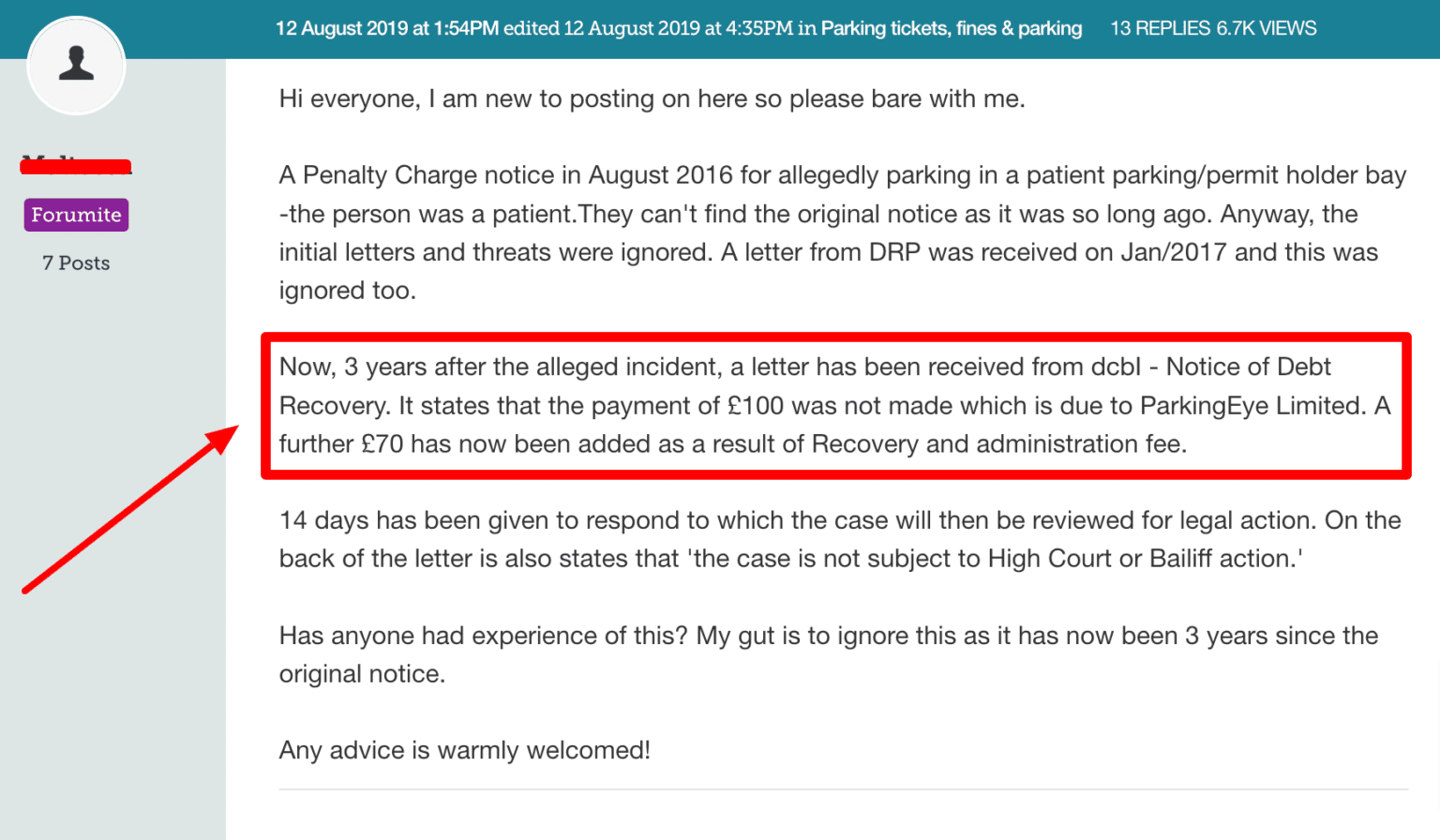Click the purple Forumite rank badge
Screen dimensions: 1440x840
76,215
